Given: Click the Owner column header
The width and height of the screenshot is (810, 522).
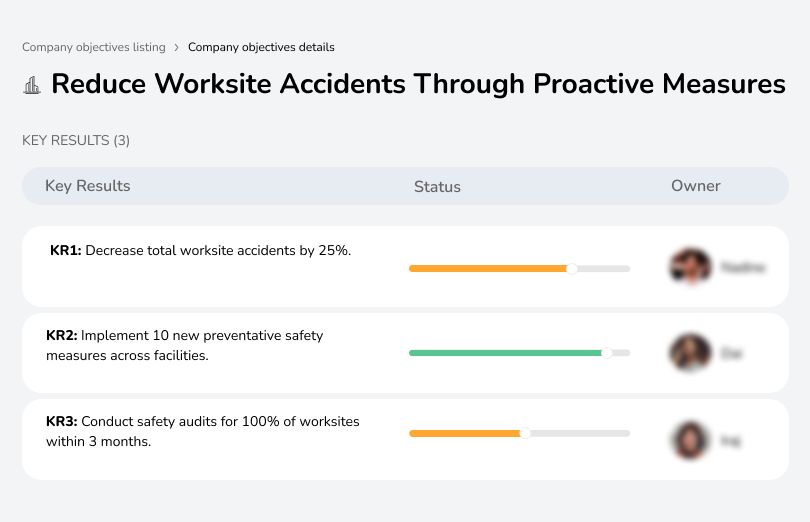Looking at the screenshot, I should pyautogui.click(x=695, y=186).
